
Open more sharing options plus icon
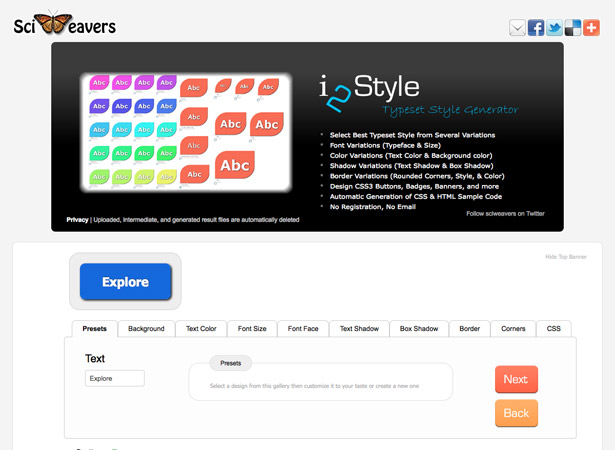click(x=591, y=28)
